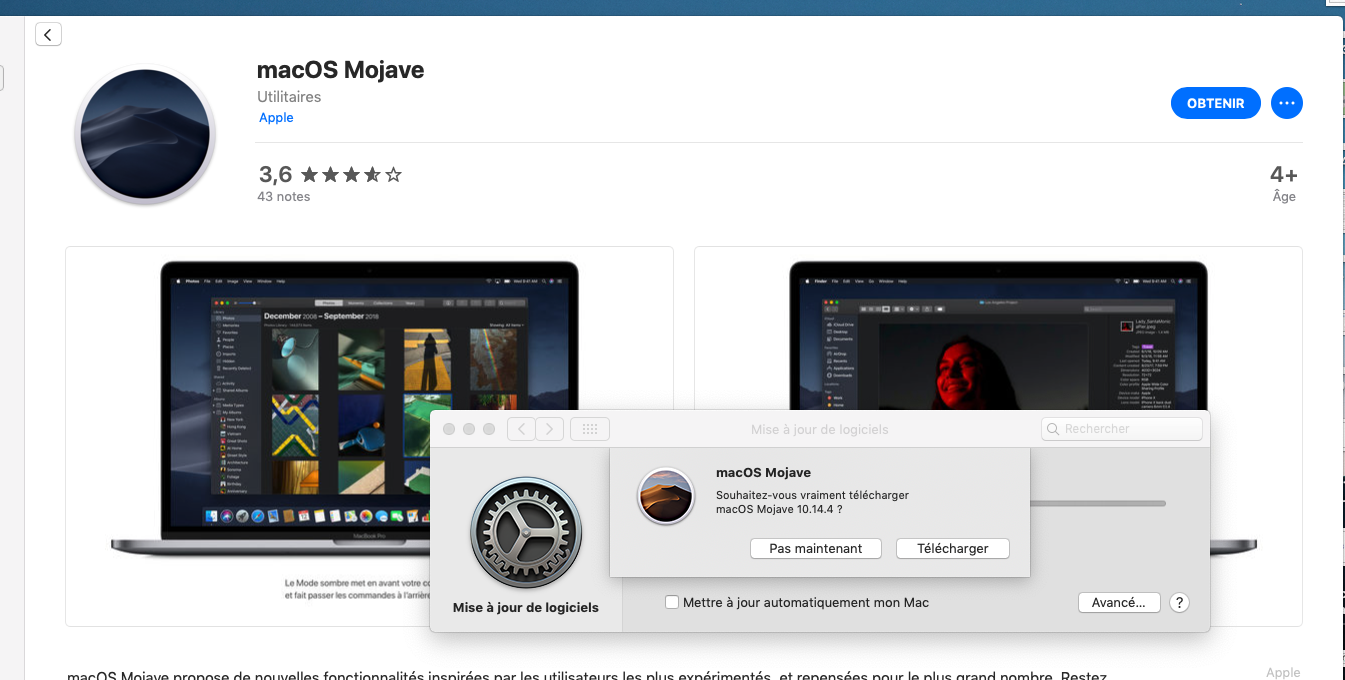The width and height of the screenshot is (1345, 680).
Task: Click the Avancé… button
Action: [1119, 602]
